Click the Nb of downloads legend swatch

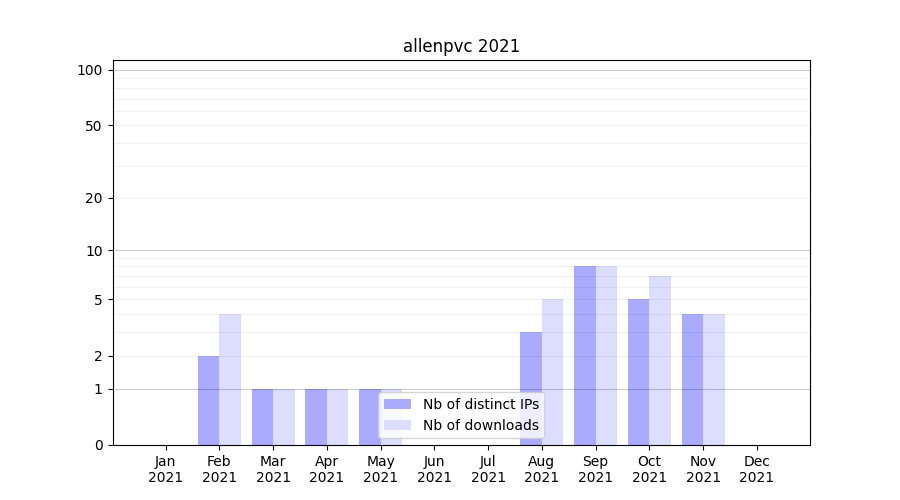[x=397, y=425]
